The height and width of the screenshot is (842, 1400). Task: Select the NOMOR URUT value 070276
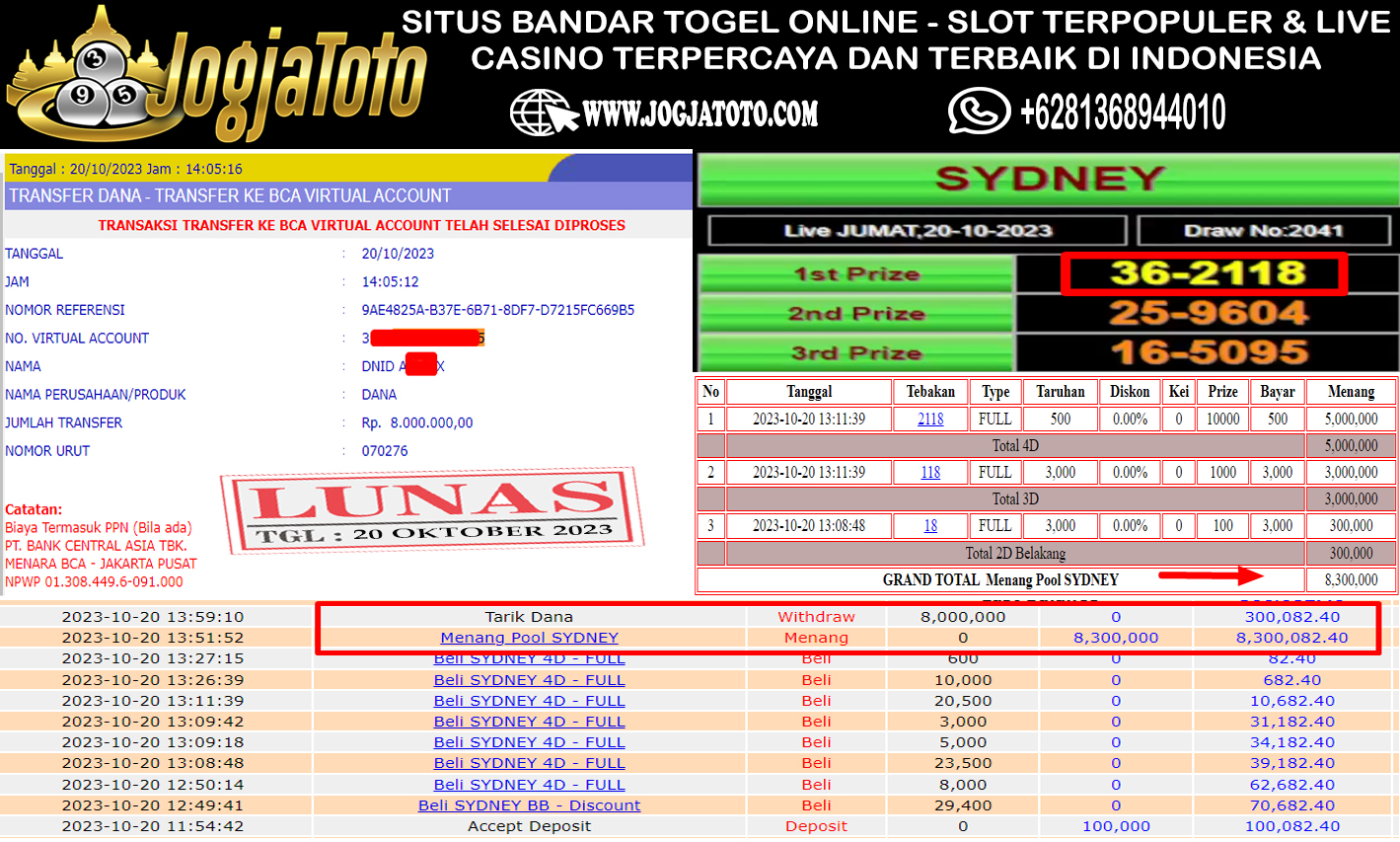[x=385, y=451]
